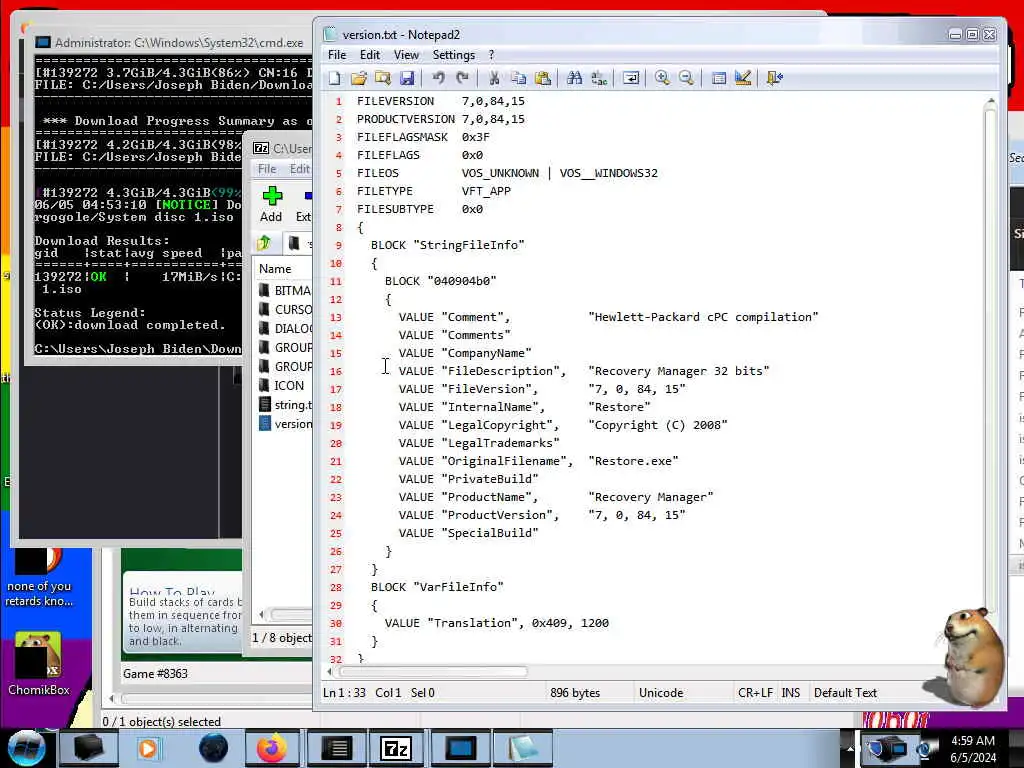Switch to Notepad2 taskbar button
The height and width of the screenshot is (768, 1024).
pos(523,748)
